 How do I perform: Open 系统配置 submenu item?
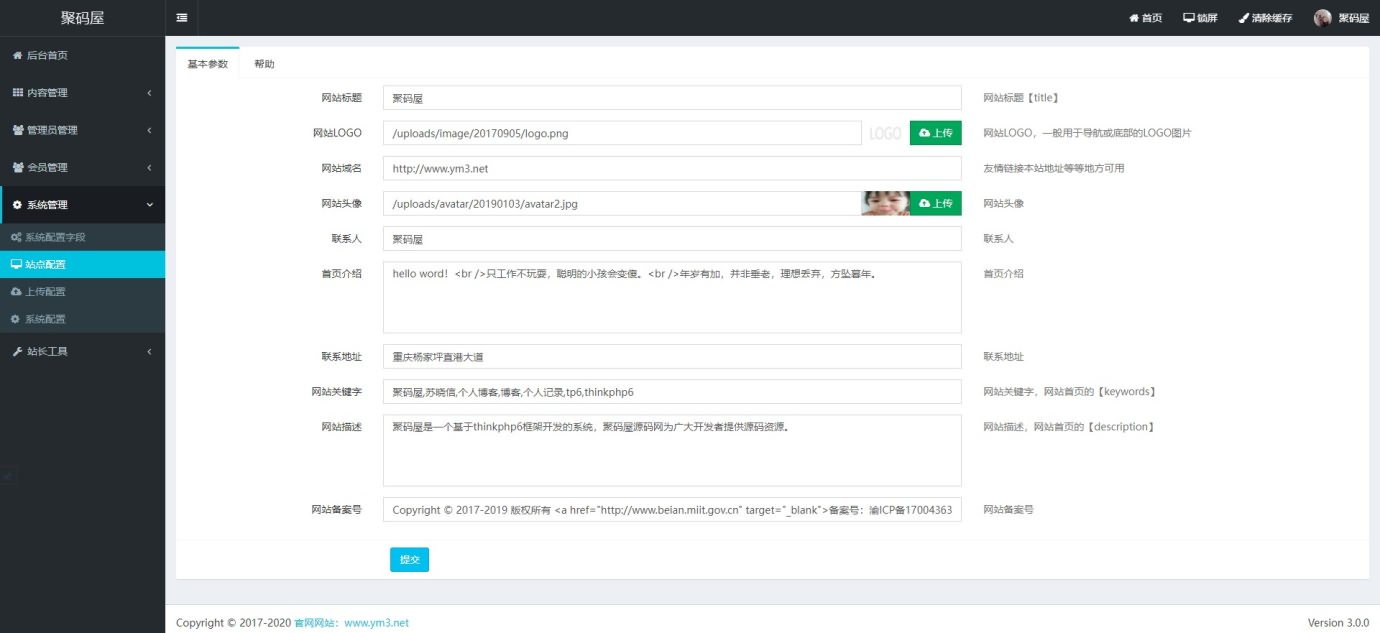pyautogui.click(x=82, y=319)
